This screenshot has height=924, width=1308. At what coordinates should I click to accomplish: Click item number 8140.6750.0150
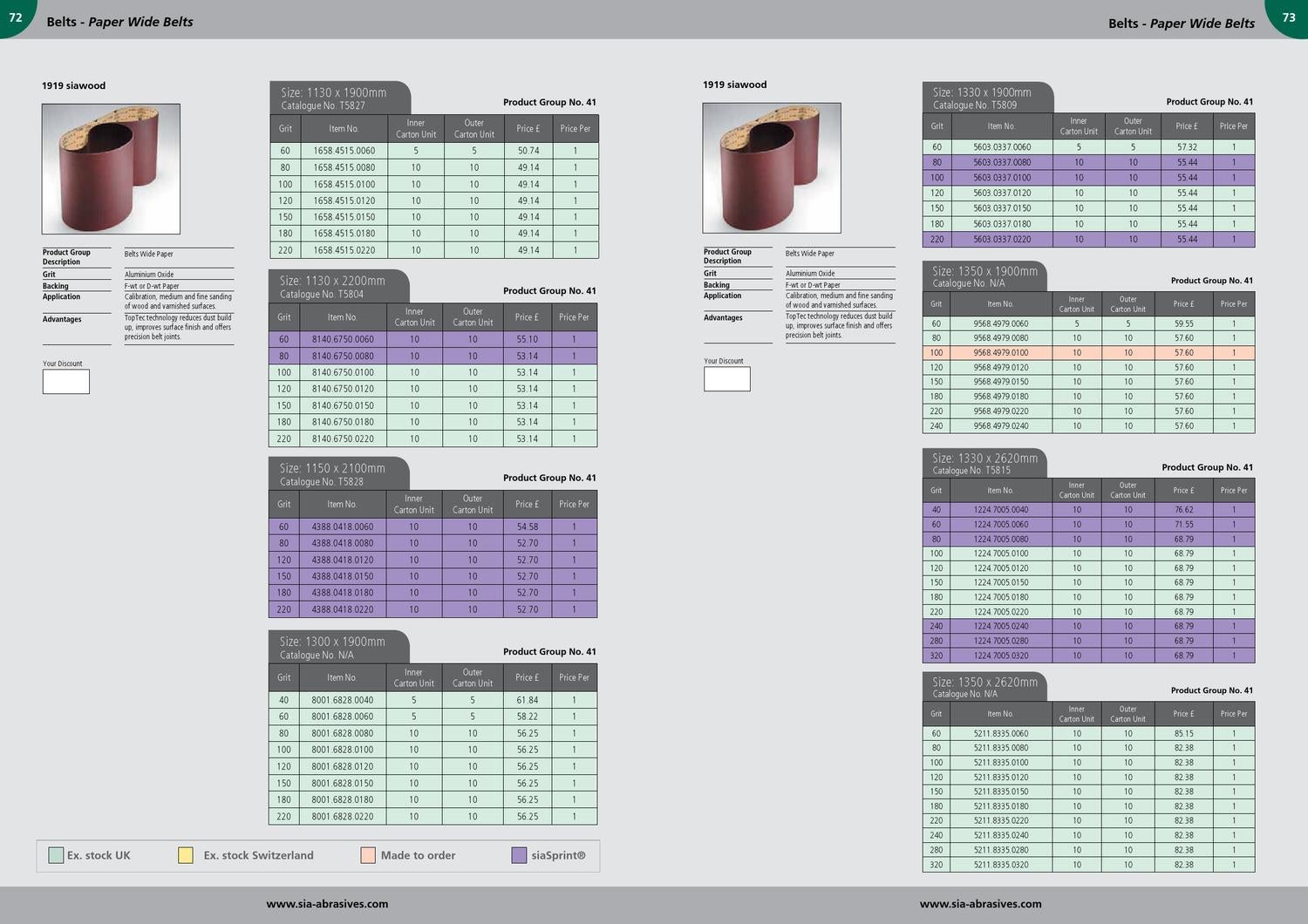(343, 405)
